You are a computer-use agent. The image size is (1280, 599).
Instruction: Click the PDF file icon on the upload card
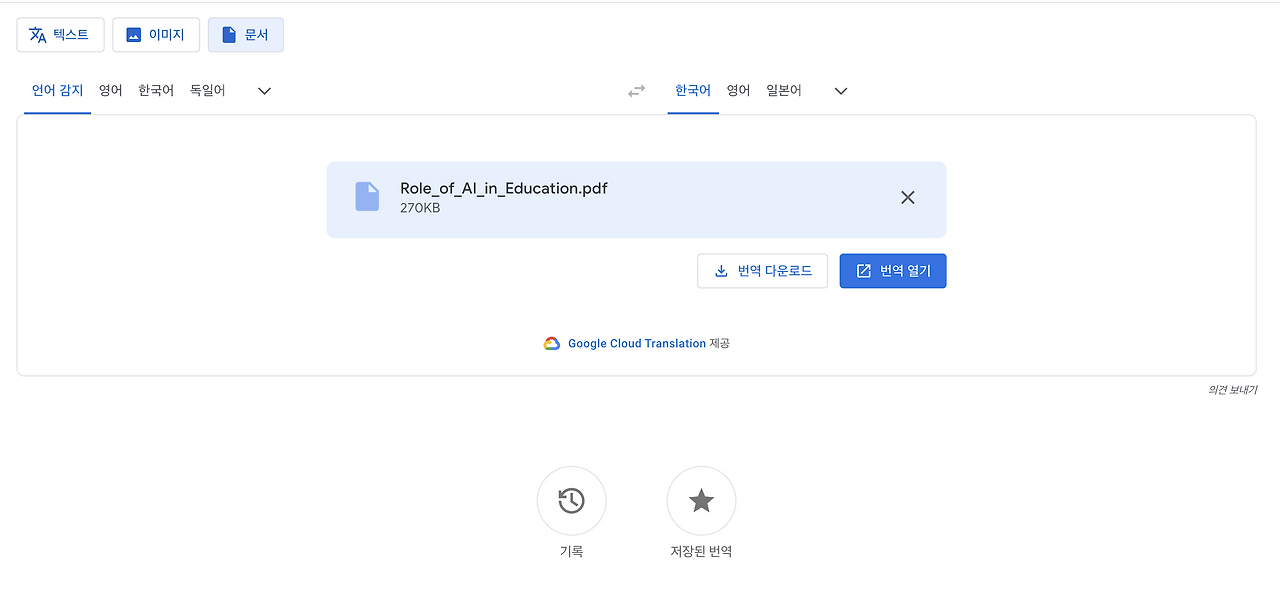click(x=367, y=196)
